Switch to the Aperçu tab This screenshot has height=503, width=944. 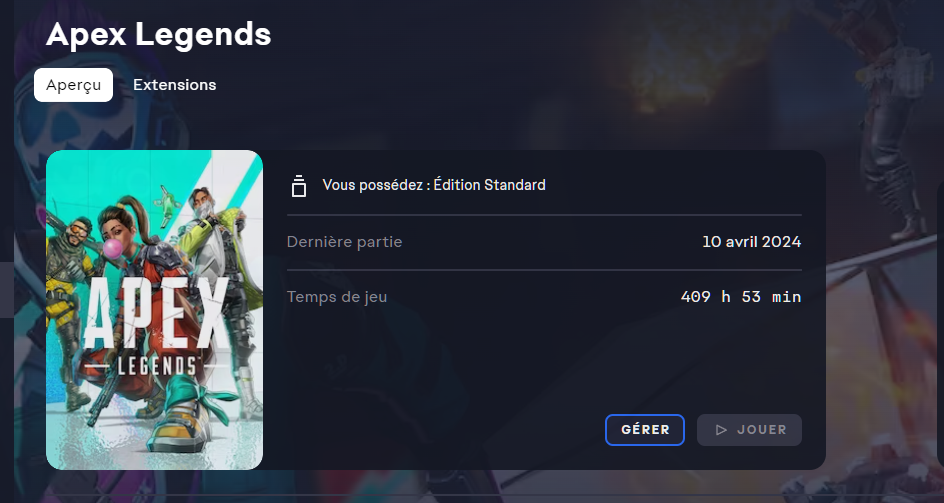coord(73,85)
